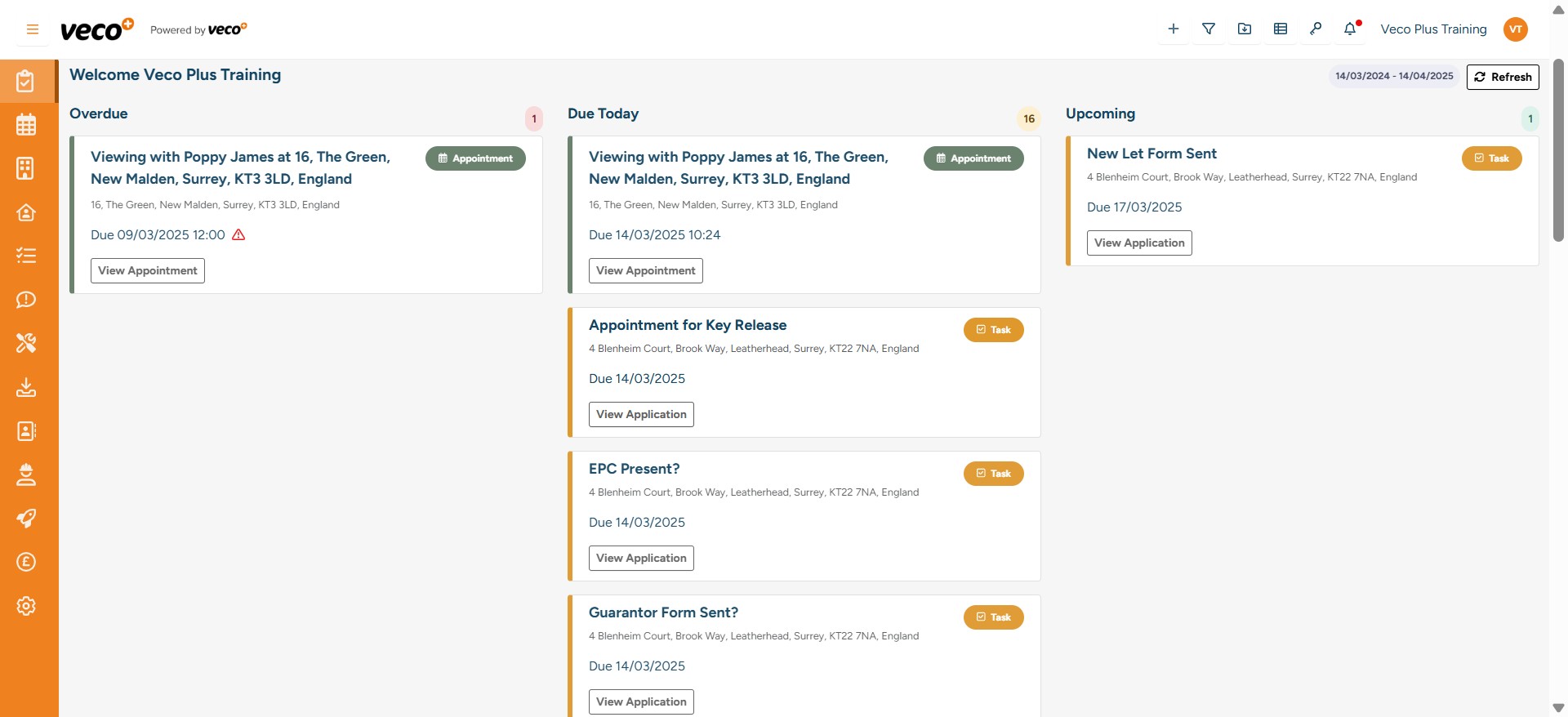
Task: Open the Guarantor Form Sent? card title
Action: pyautogui.click(x=663, y=612)
